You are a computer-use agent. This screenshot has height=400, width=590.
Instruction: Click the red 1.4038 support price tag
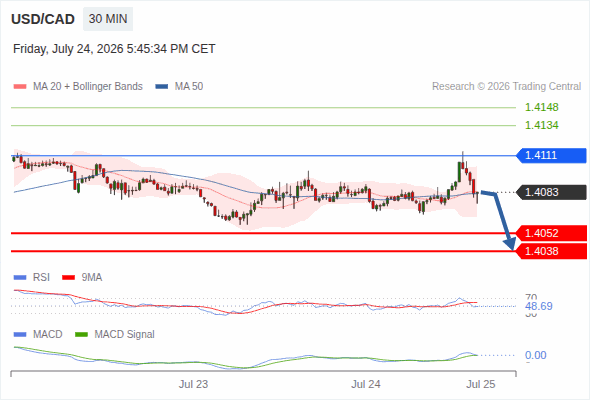(551, 251)
